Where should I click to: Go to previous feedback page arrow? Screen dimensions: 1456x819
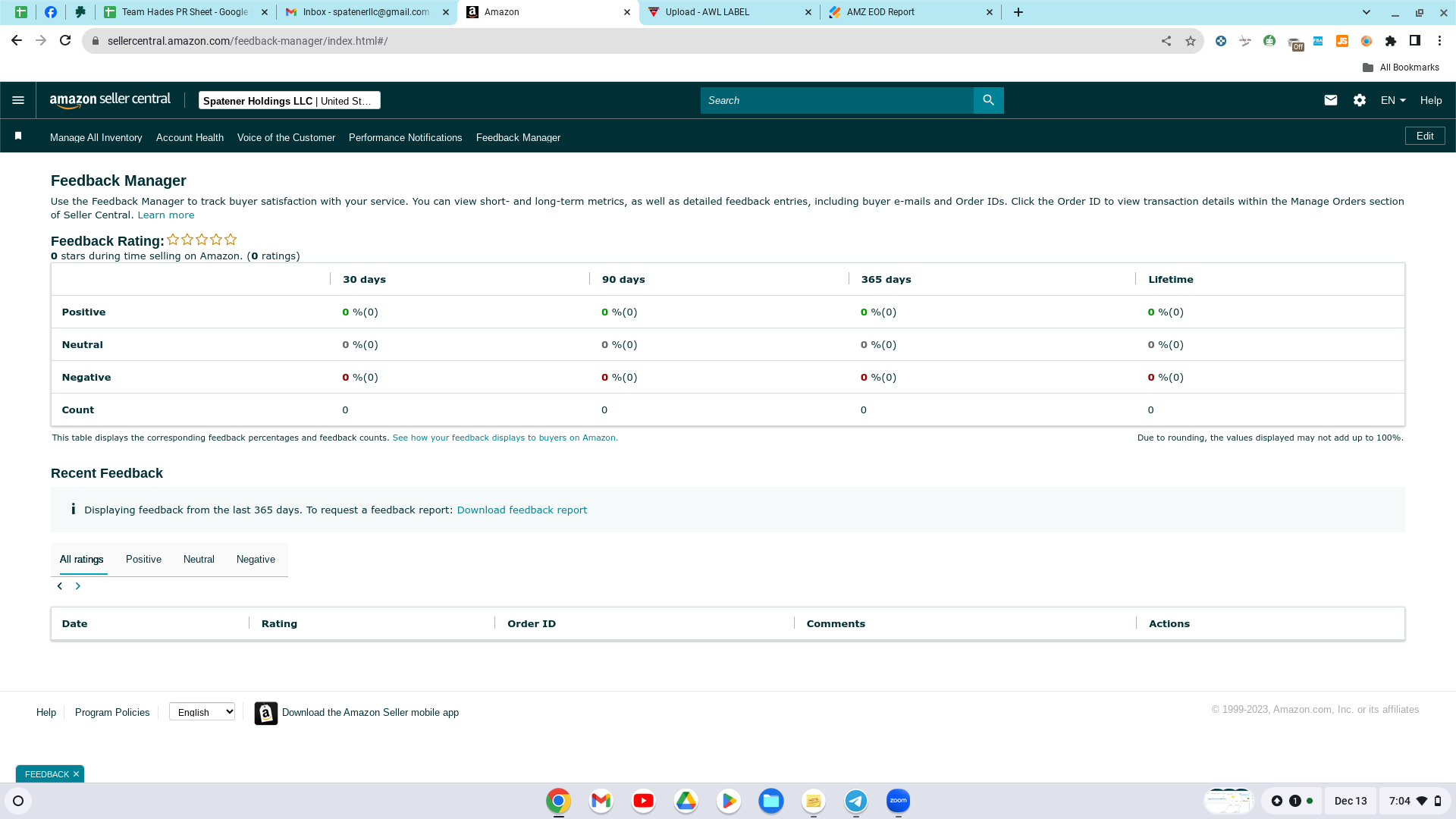tap(60, 586)
